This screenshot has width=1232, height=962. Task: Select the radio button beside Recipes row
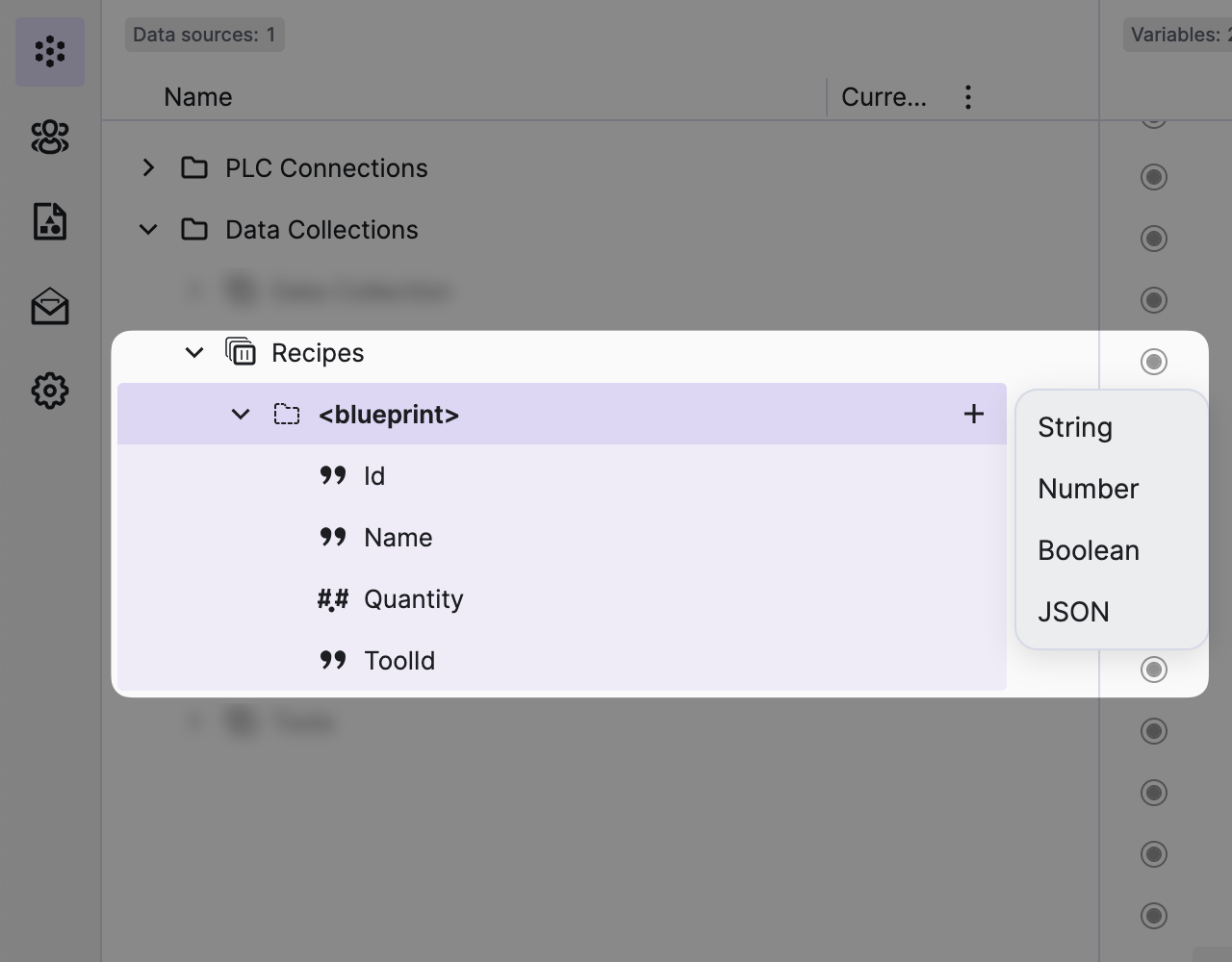point(1153,362)
